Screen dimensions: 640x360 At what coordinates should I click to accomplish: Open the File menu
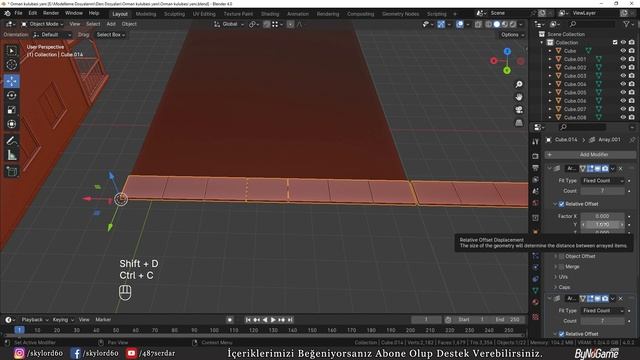[18, 13]
